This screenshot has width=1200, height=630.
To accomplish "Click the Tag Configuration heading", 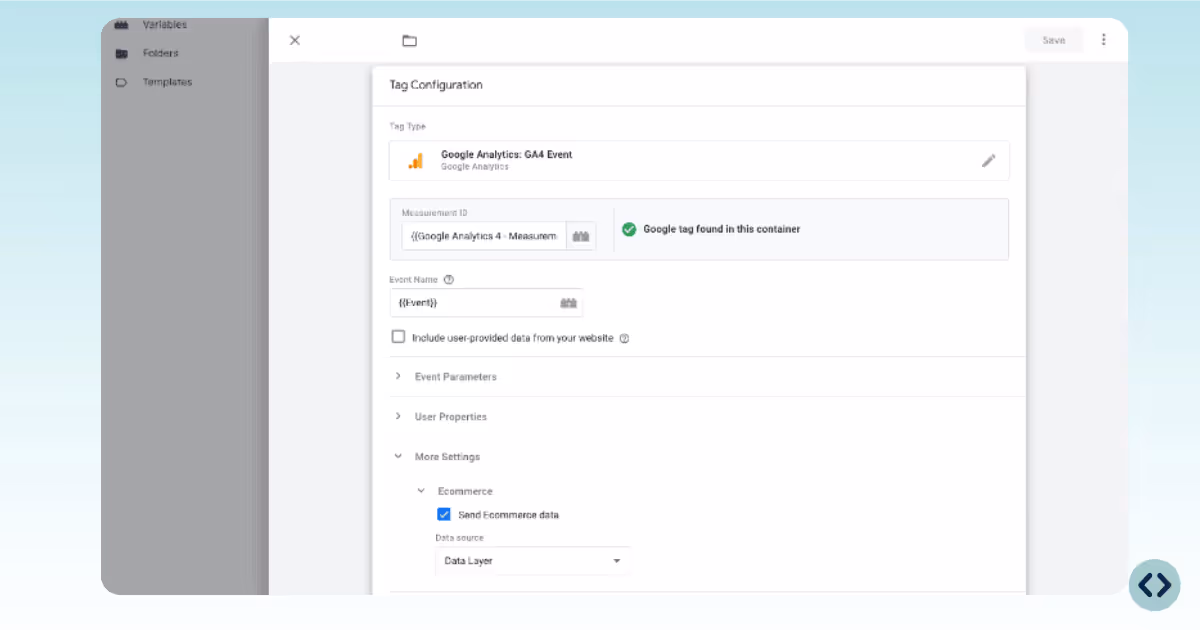I will [x=436, y=85].
